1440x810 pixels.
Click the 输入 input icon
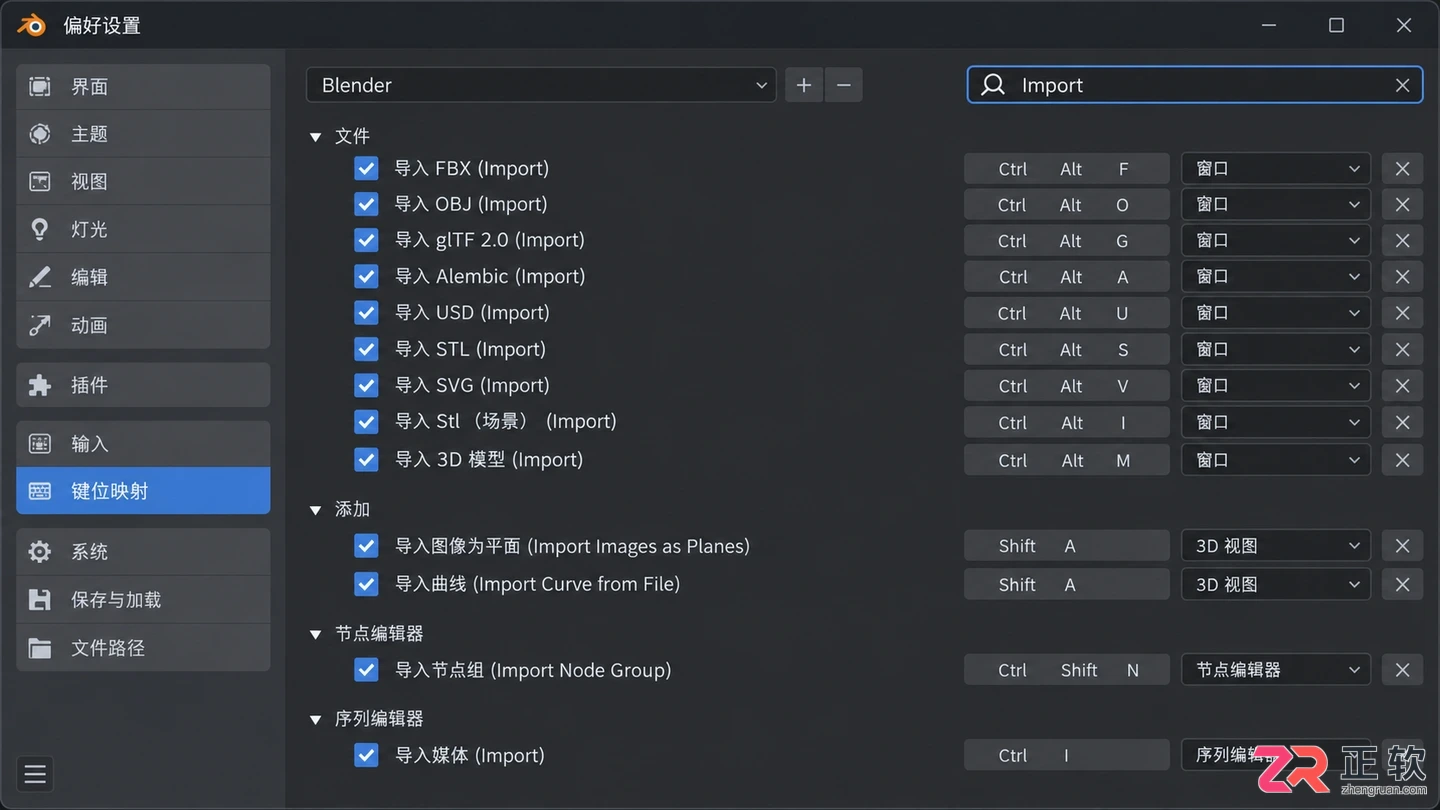click(x=40, y=443)
